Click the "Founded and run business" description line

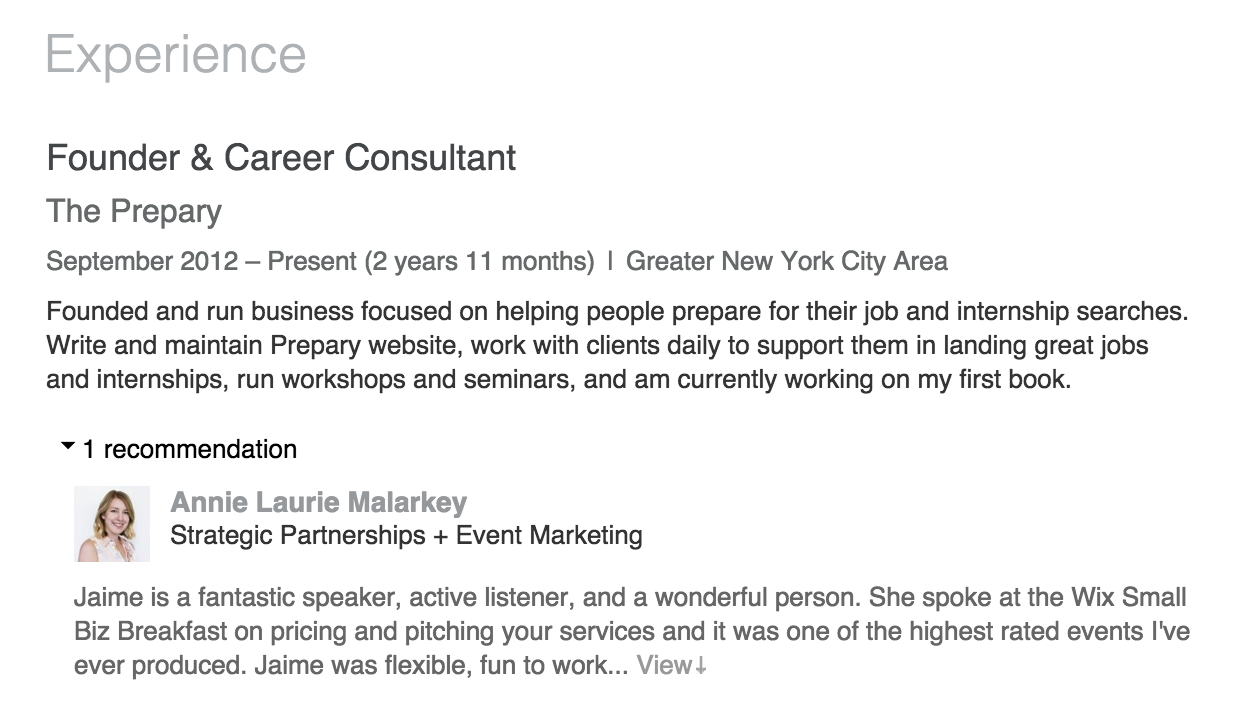[616, 312]
